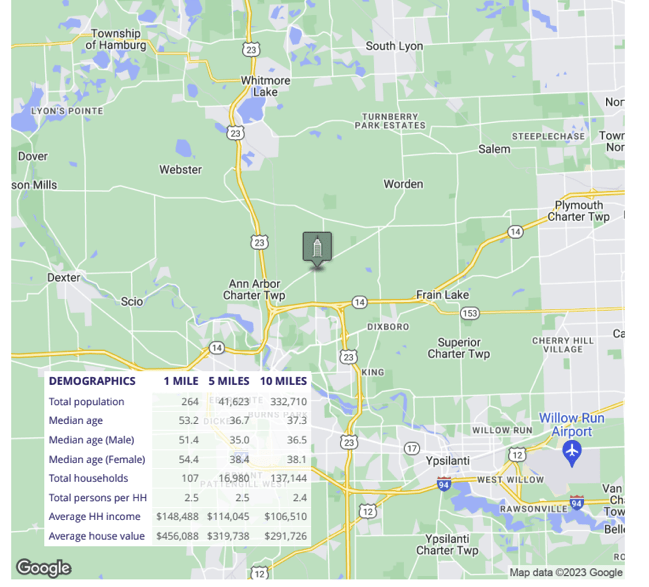Select the median age value 53.2
649x587 pixels.
189,421
